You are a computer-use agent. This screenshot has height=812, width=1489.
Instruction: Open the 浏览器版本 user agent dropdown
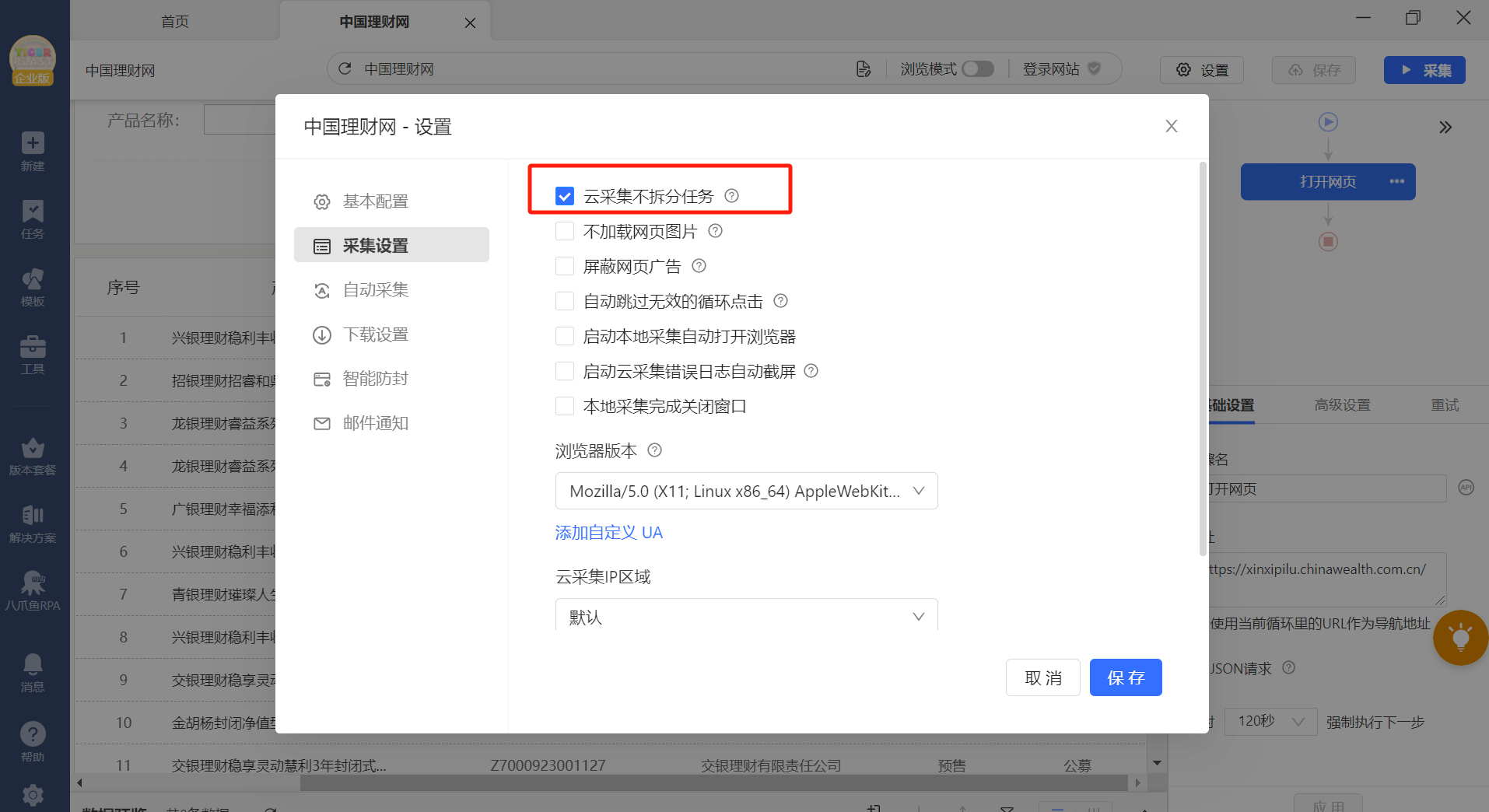tap(746, 491)
